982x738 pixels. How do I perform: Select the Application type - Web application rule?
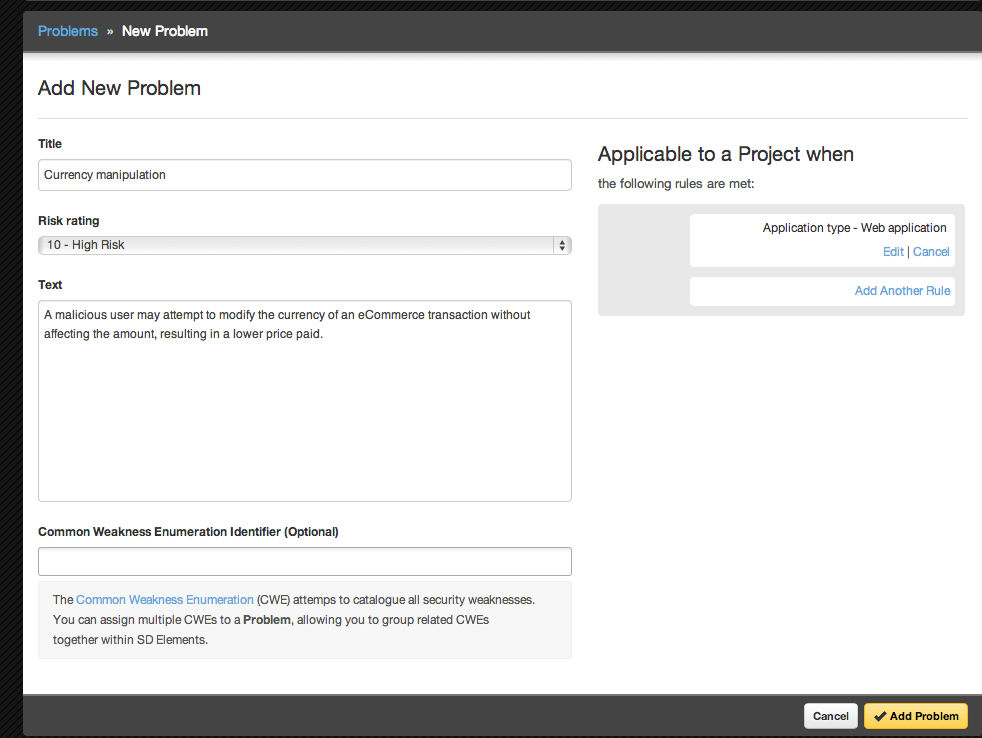coord(854,228)
